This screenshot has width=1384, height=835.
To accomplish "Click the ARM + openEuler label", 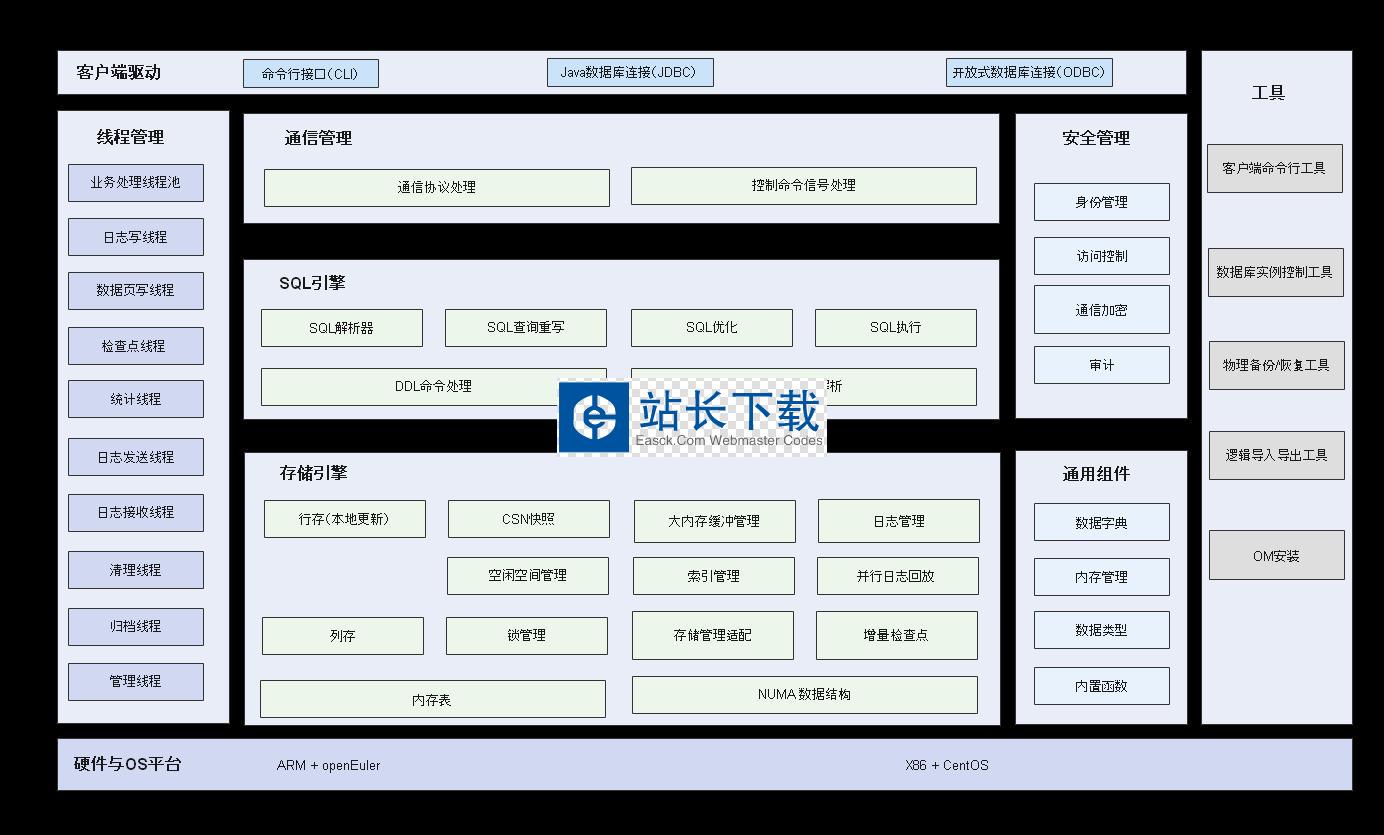I will point(328,766).
